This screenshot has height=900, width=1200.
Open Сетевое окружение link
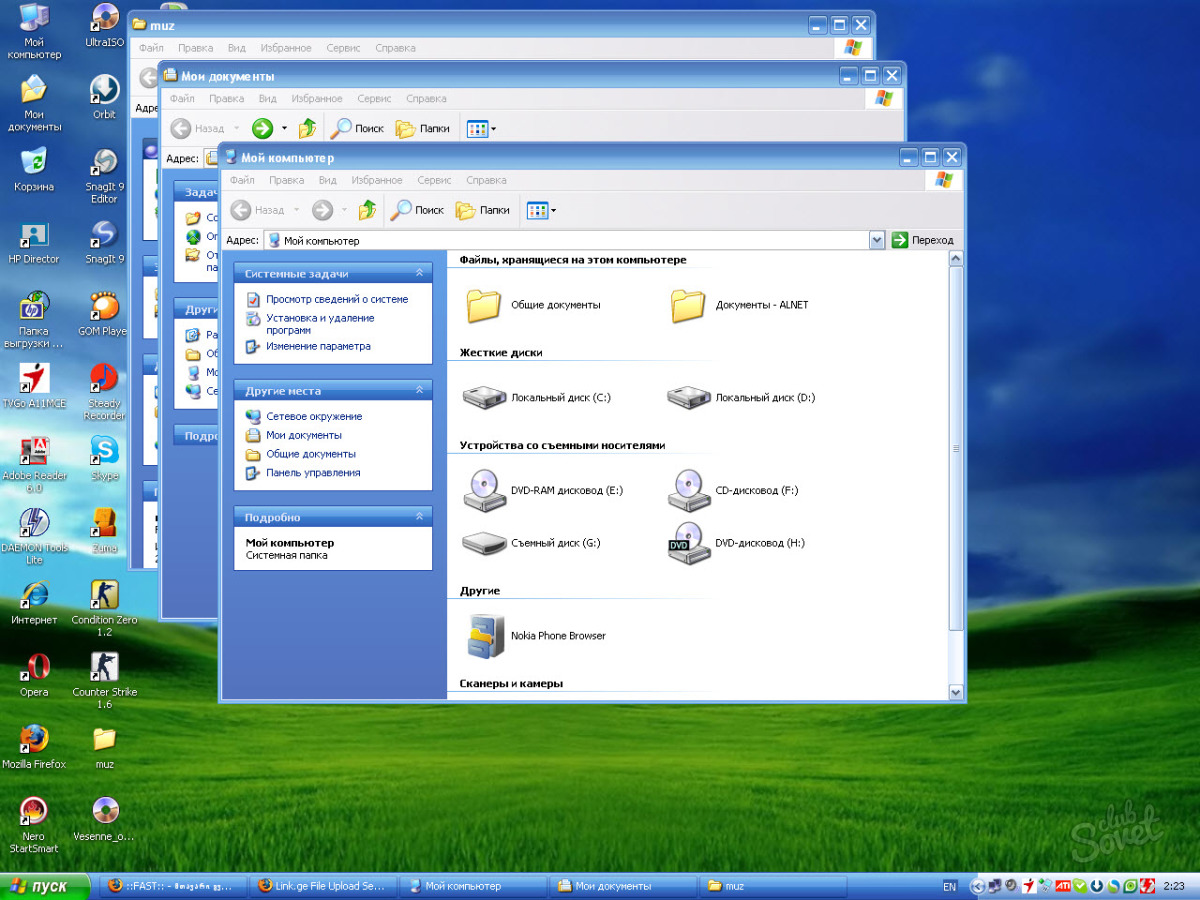[314, 416]
